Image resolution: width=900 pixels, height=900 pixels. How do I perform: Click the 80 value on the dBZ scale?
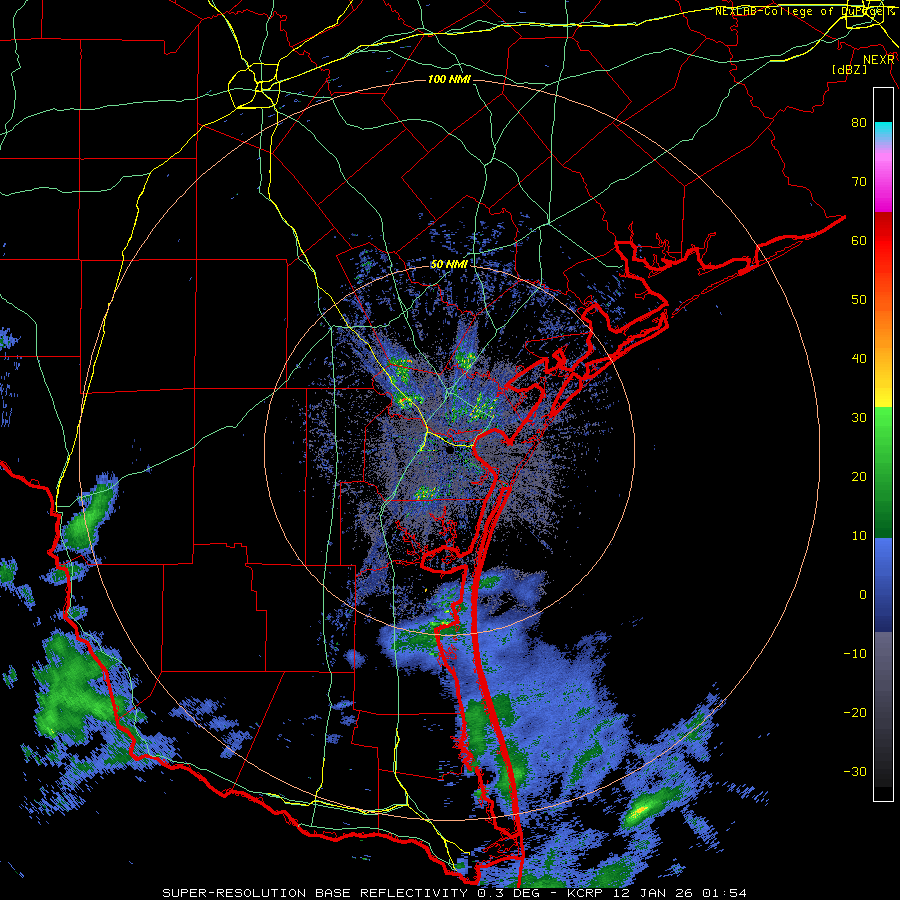(x=859, y=123)
